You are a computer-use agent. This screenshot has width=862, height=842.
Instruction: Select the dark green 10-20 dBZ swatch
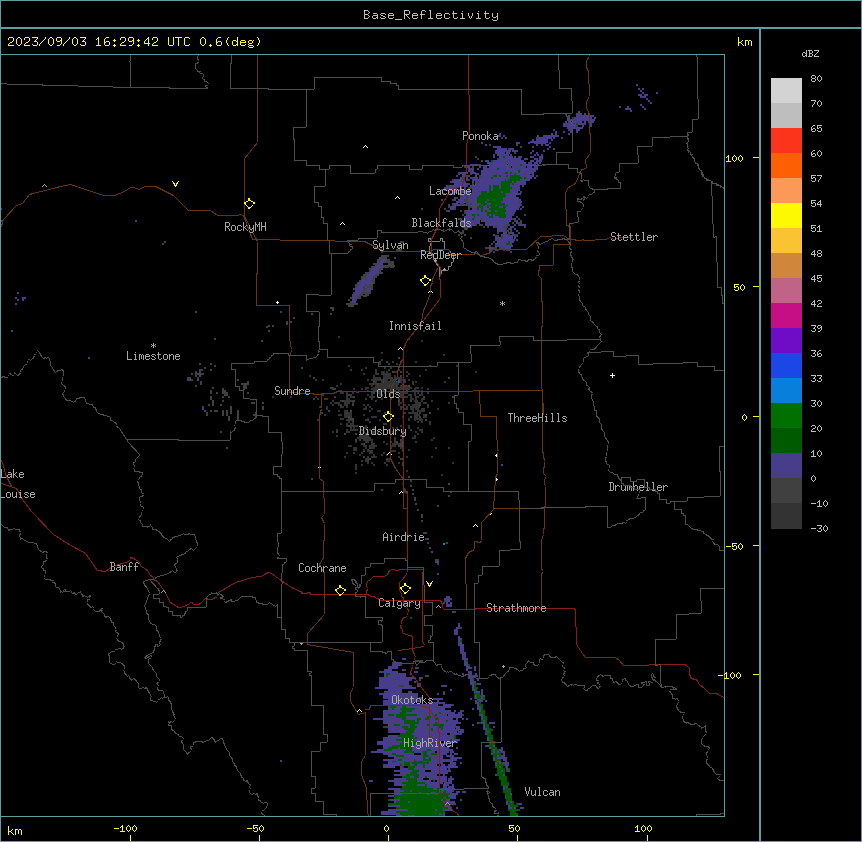[x=786, y=440]
